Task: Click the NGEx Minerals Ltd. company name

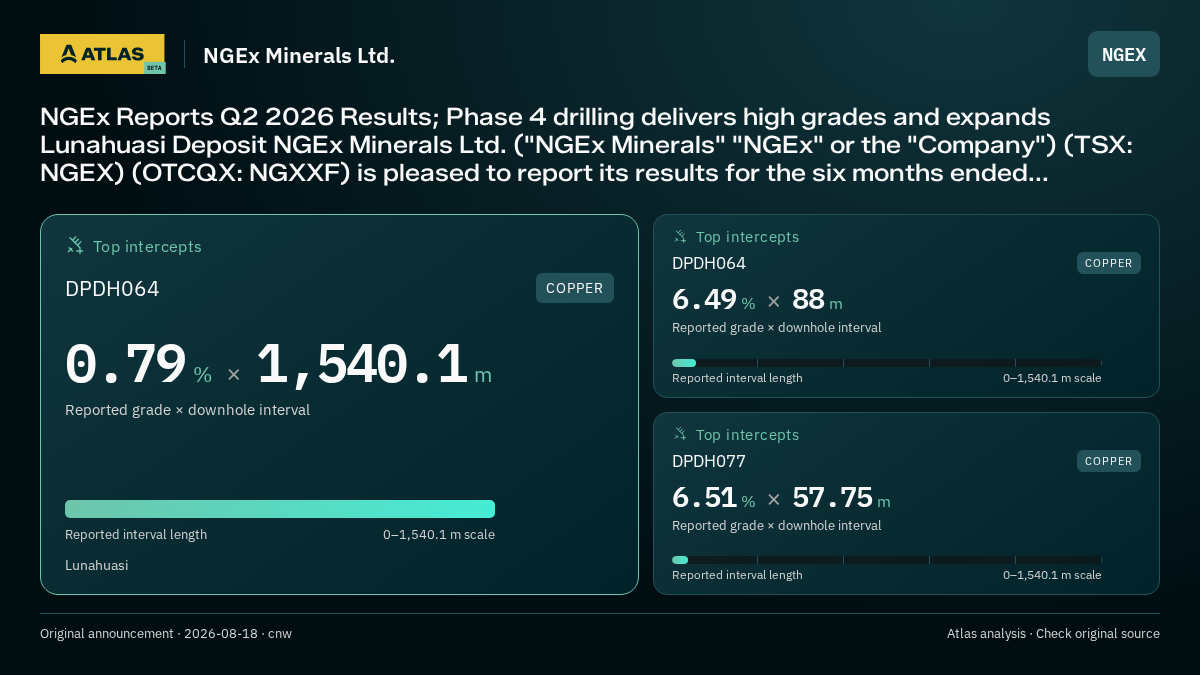Action: 299,55
